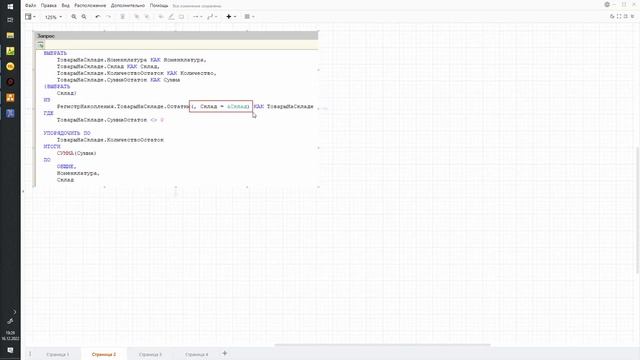
Task: Click the line color pencil icon
Action: point(171,17)
